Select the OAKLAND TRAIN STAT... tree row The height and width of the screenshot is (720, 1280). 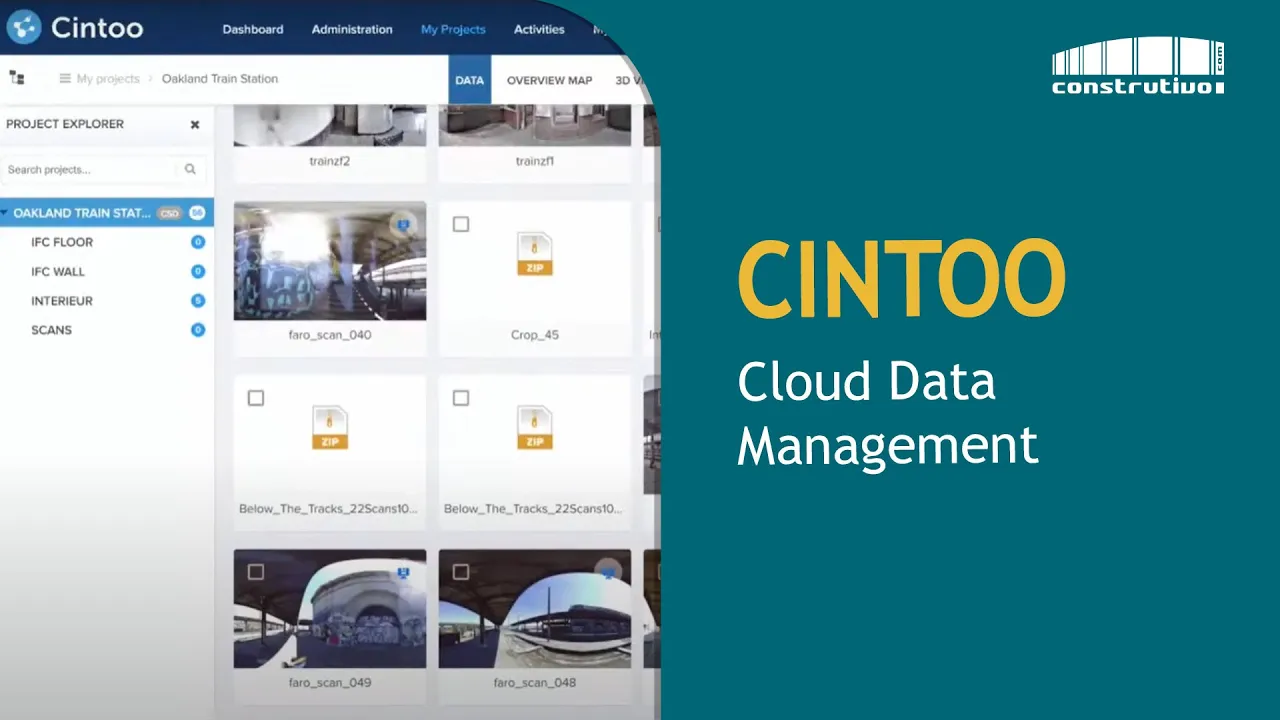coord(107,213)
